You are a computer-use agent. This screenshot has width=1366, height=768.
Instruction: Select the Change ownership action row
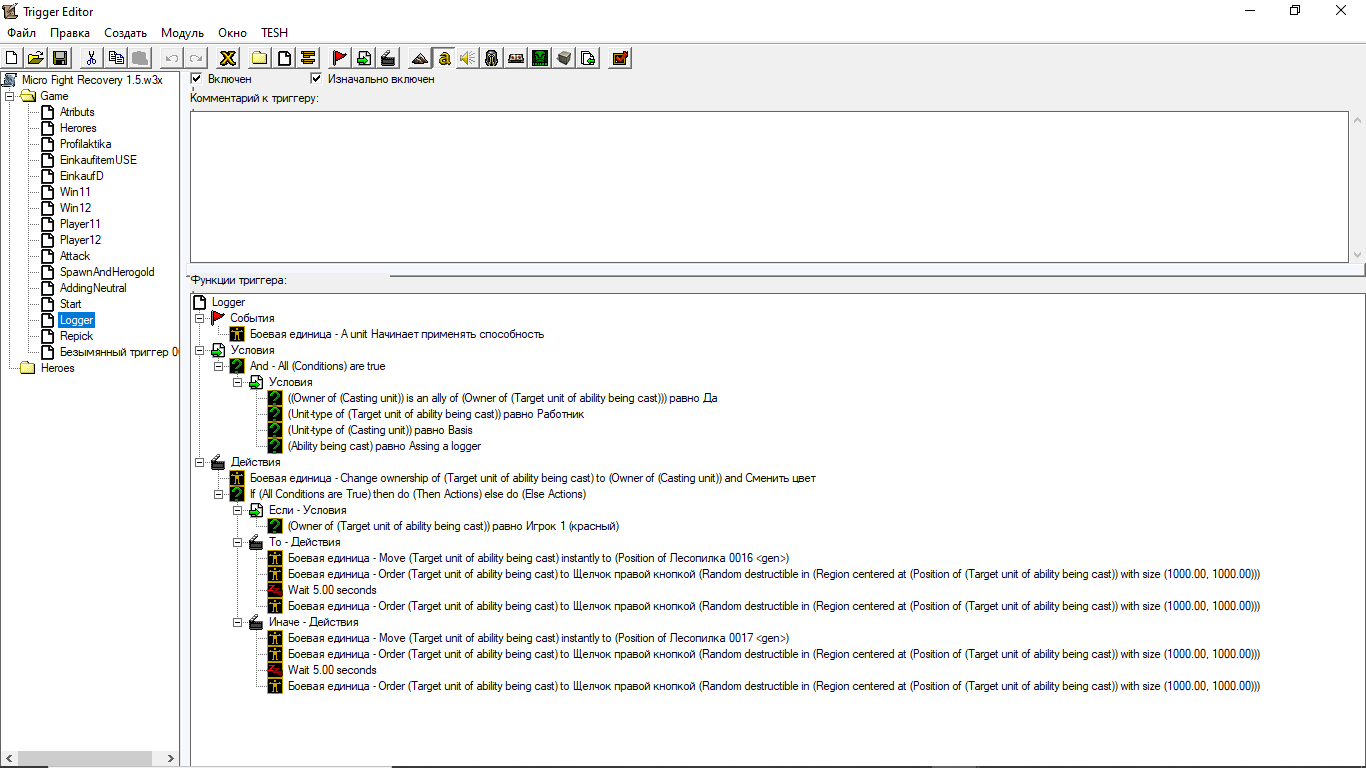point(532,478)
